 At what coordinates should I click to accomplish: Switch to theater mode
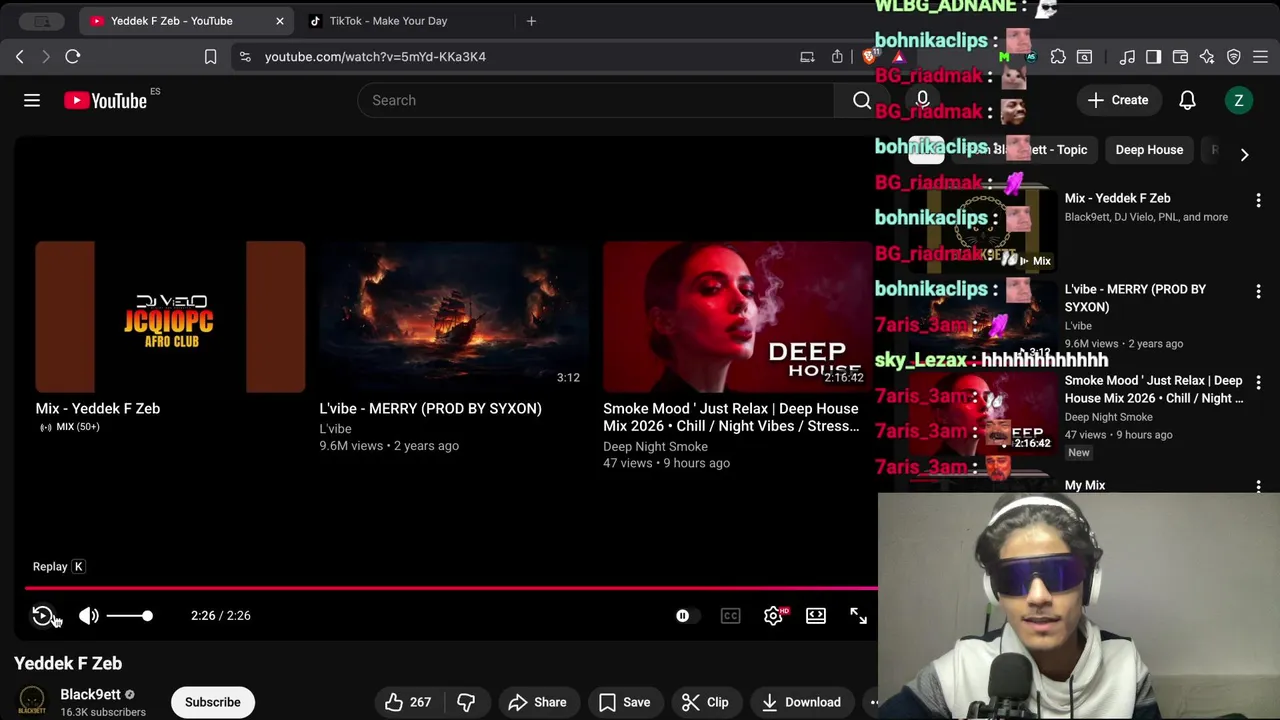[816, 616]
